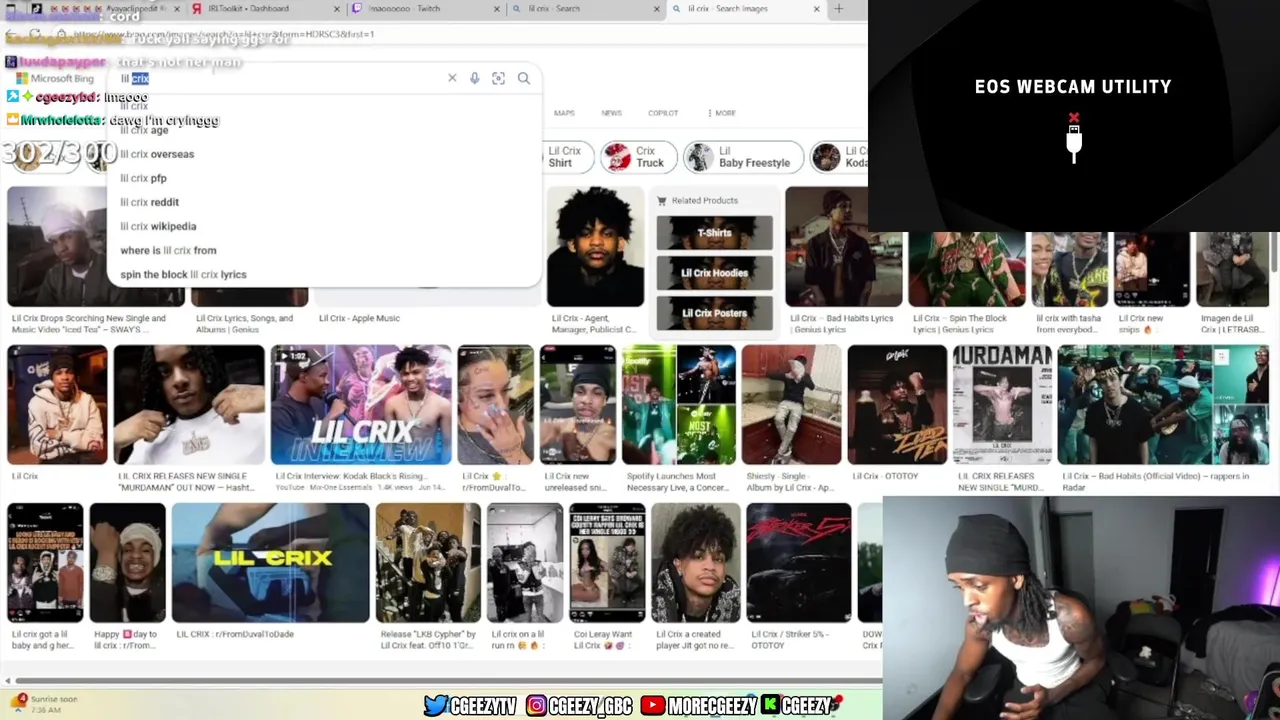This screenshot has height=720, width=1280.
Task: Open the Lil Crix Posters related product
Action: point(714,313)
